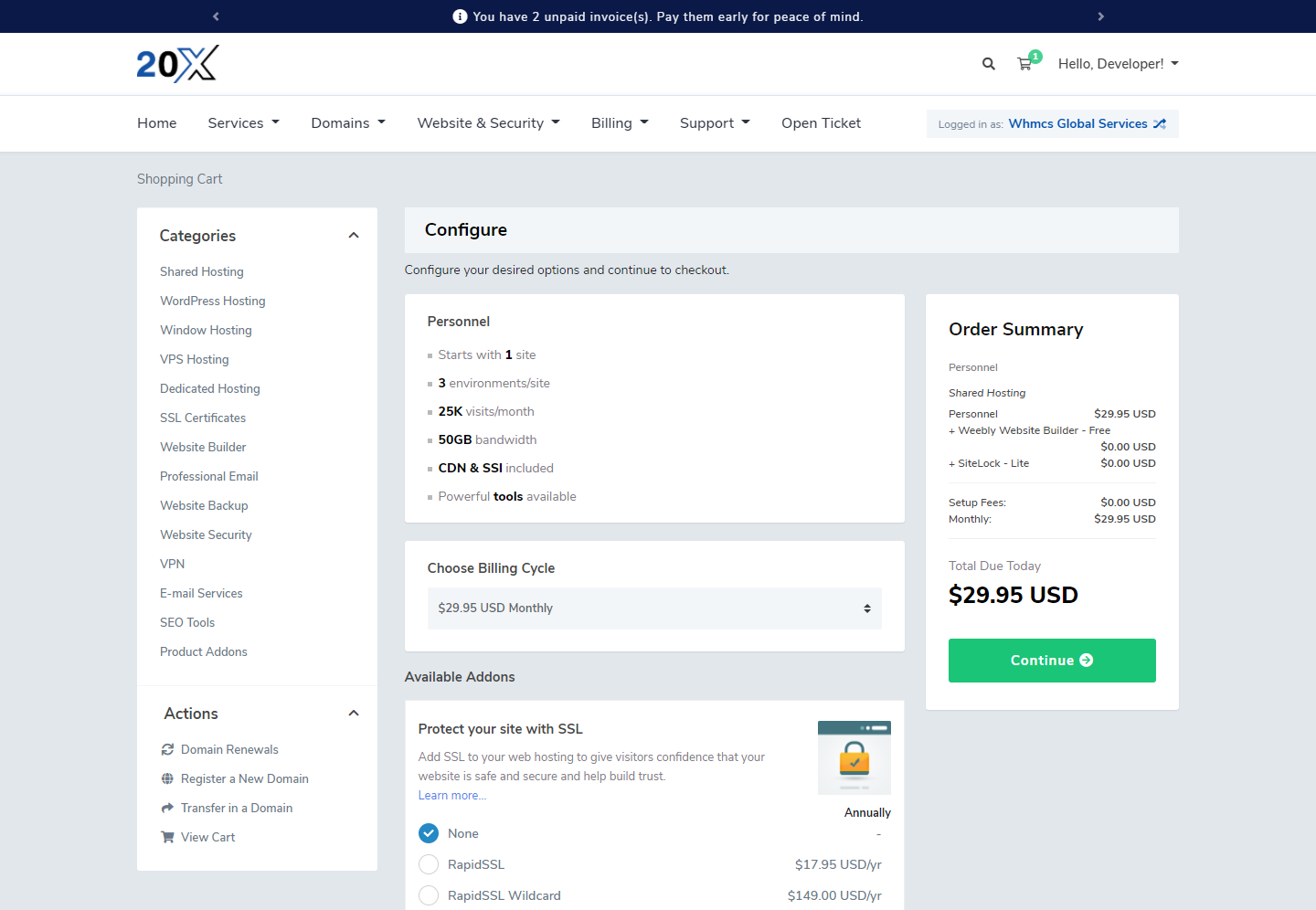This screenshot has height=910, width=1316.
Task: Open the WordPress Hosting category
Action: (213, 302)
